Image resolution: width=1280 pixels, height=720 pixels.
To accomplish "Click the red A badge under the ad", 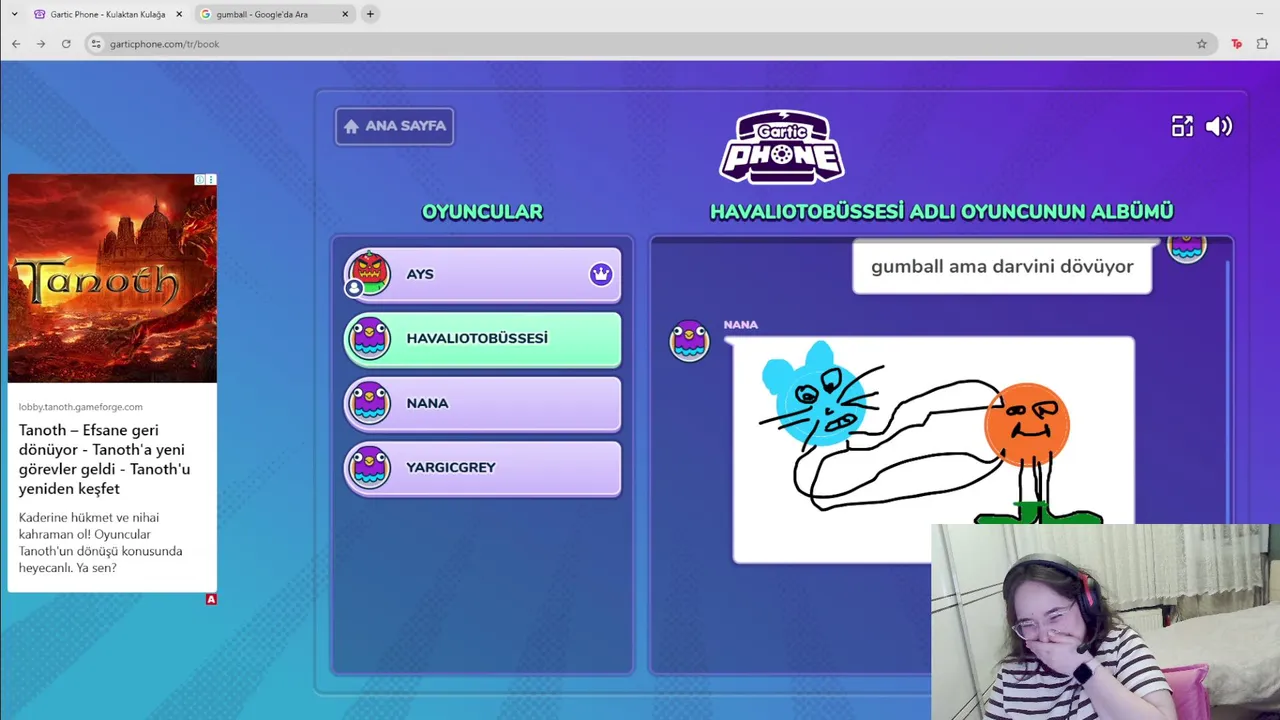I will coord(211,599).
